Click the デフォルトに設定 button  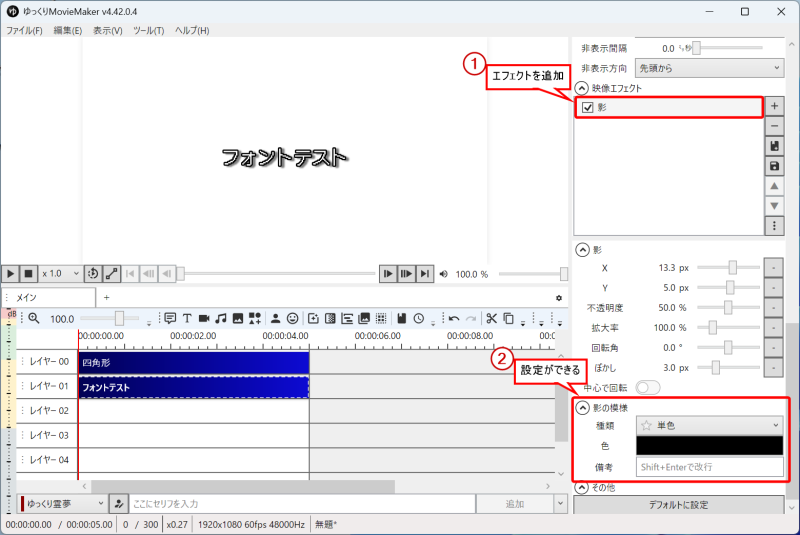click(x=678, y=505)
